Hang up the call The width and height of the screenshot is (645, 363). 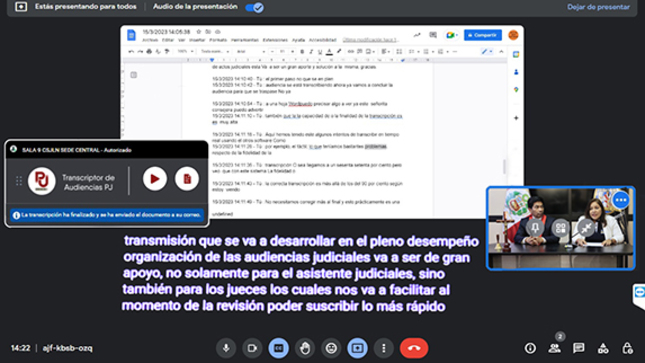414,348
